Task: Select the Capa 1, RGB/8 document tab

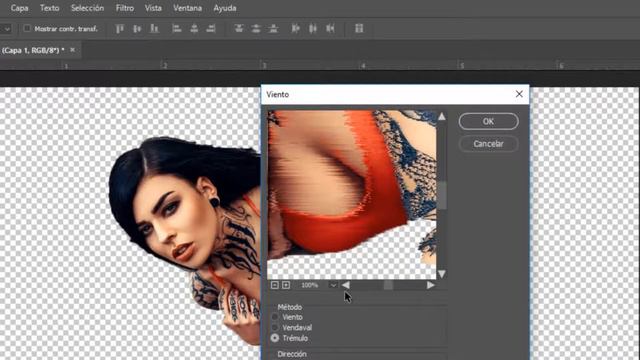Action: click(33, 50)
